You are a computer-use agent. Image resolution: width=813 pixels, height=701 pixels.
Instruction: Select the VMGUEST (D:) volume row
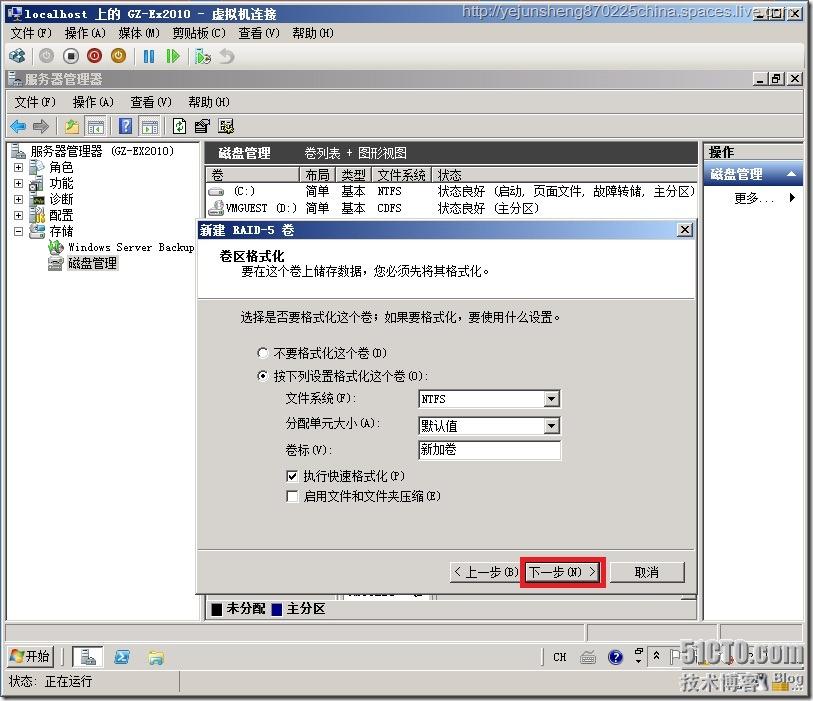[x=450, y=208]
